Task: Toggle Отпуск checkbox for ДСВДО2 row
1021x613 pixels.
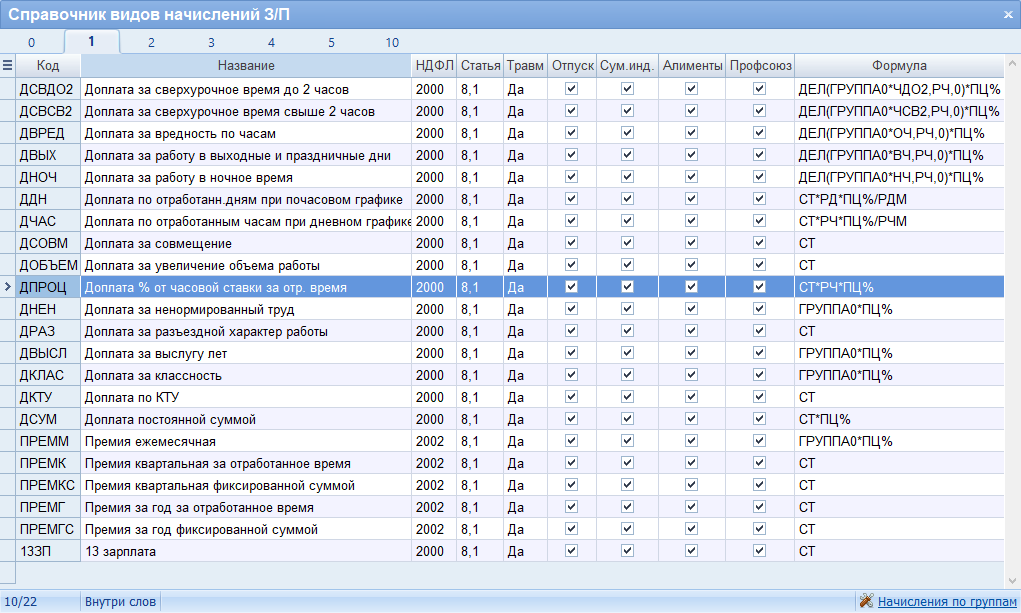Action: pos(571,89)
